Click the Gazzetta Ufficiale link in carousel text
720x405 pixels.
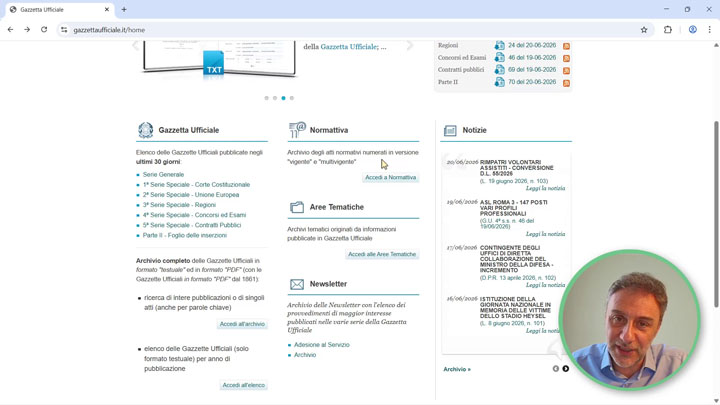[x=349, y=47]
